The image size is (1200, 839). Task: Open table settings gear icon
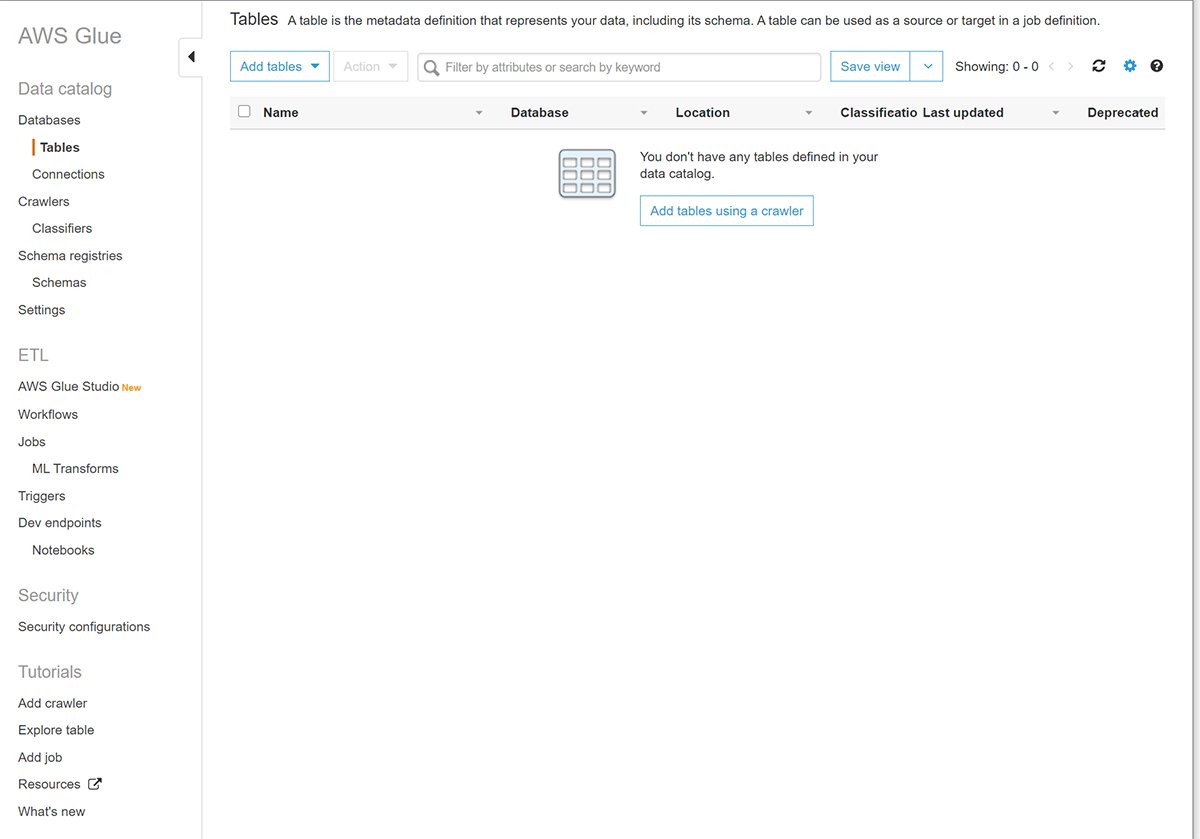click(1130, 66)
